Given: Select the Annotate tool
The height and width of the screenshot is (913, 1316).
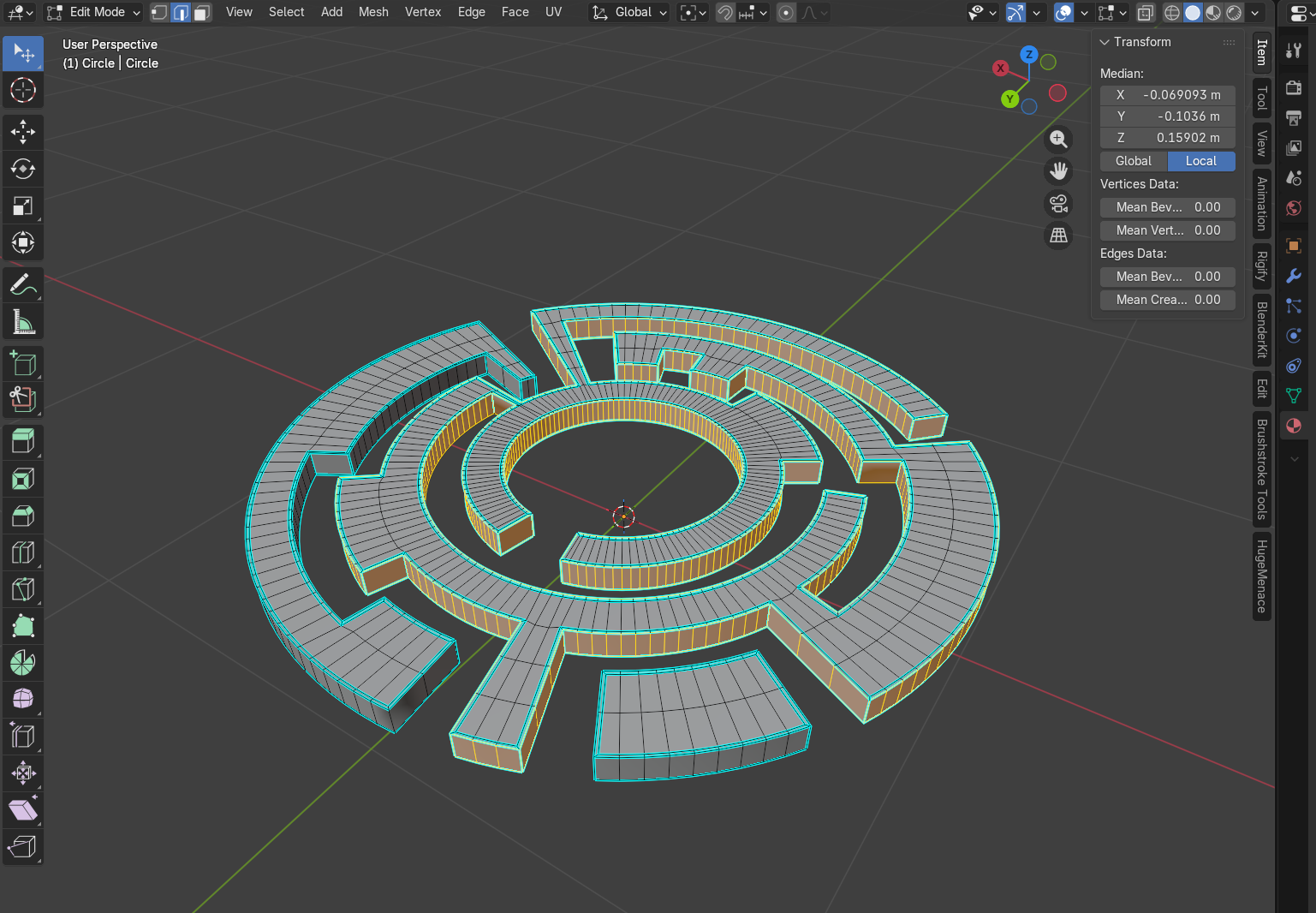Looking at the screenshot, I should click(22, 285).
